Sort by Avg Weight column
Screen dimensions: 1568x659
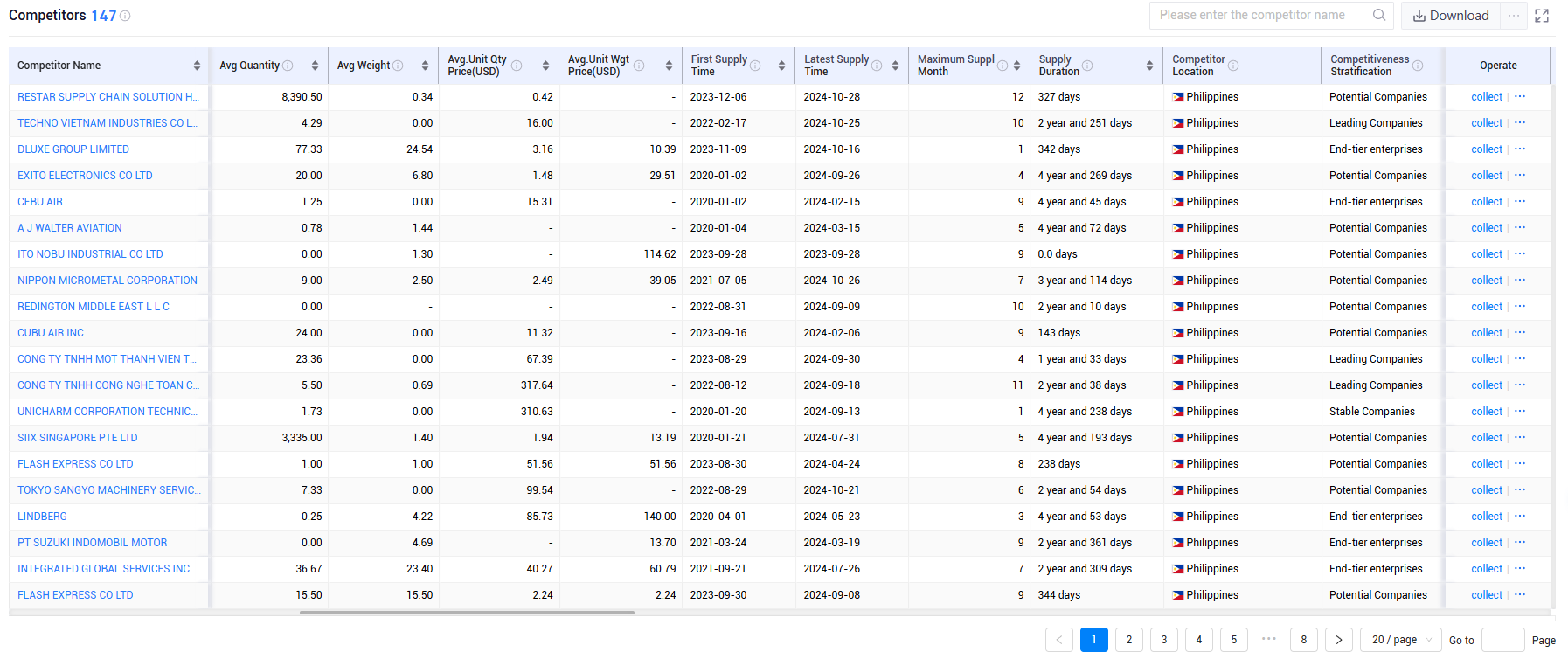[425, 66]
